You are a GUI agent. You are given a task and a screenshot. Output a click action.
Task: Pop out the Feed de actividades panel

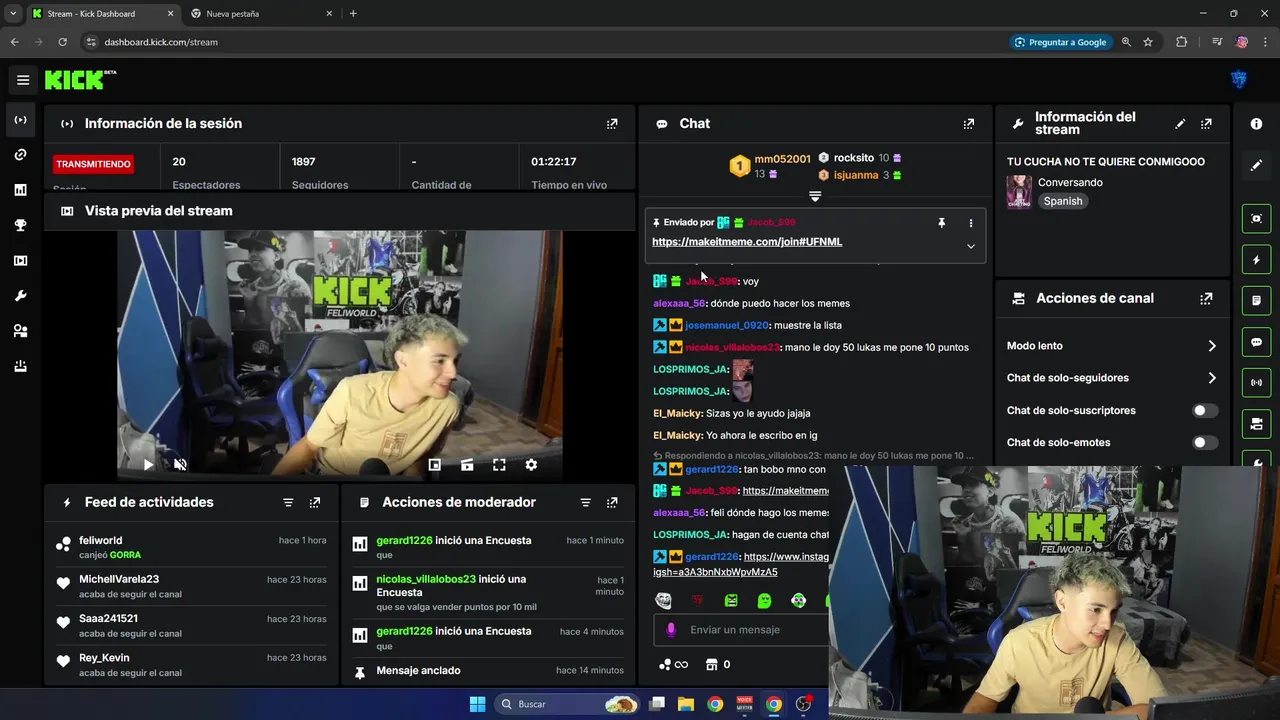point(314,502)
